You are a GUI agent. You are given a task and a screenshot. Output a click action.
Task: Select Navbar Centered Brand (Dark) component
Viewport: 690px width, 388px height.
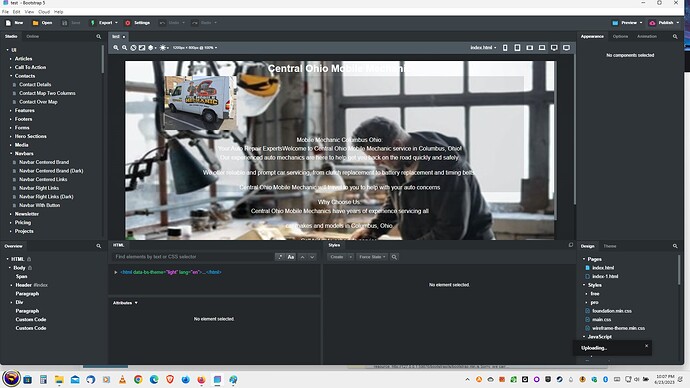click(x=51, y=171)
